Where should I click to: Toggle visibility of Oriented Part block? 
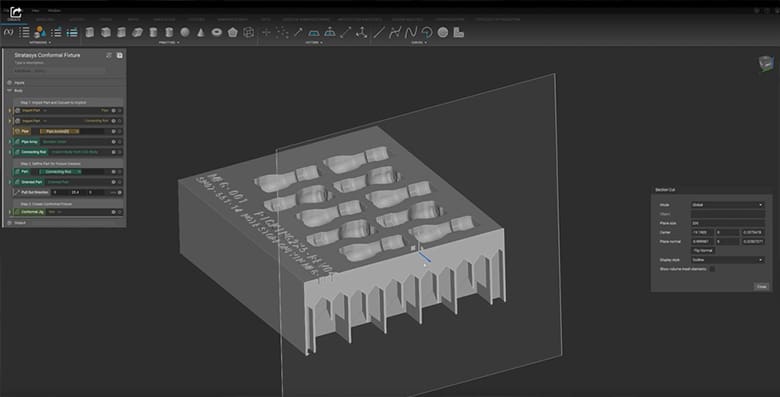pyautogui.click(x=113, y=182)
